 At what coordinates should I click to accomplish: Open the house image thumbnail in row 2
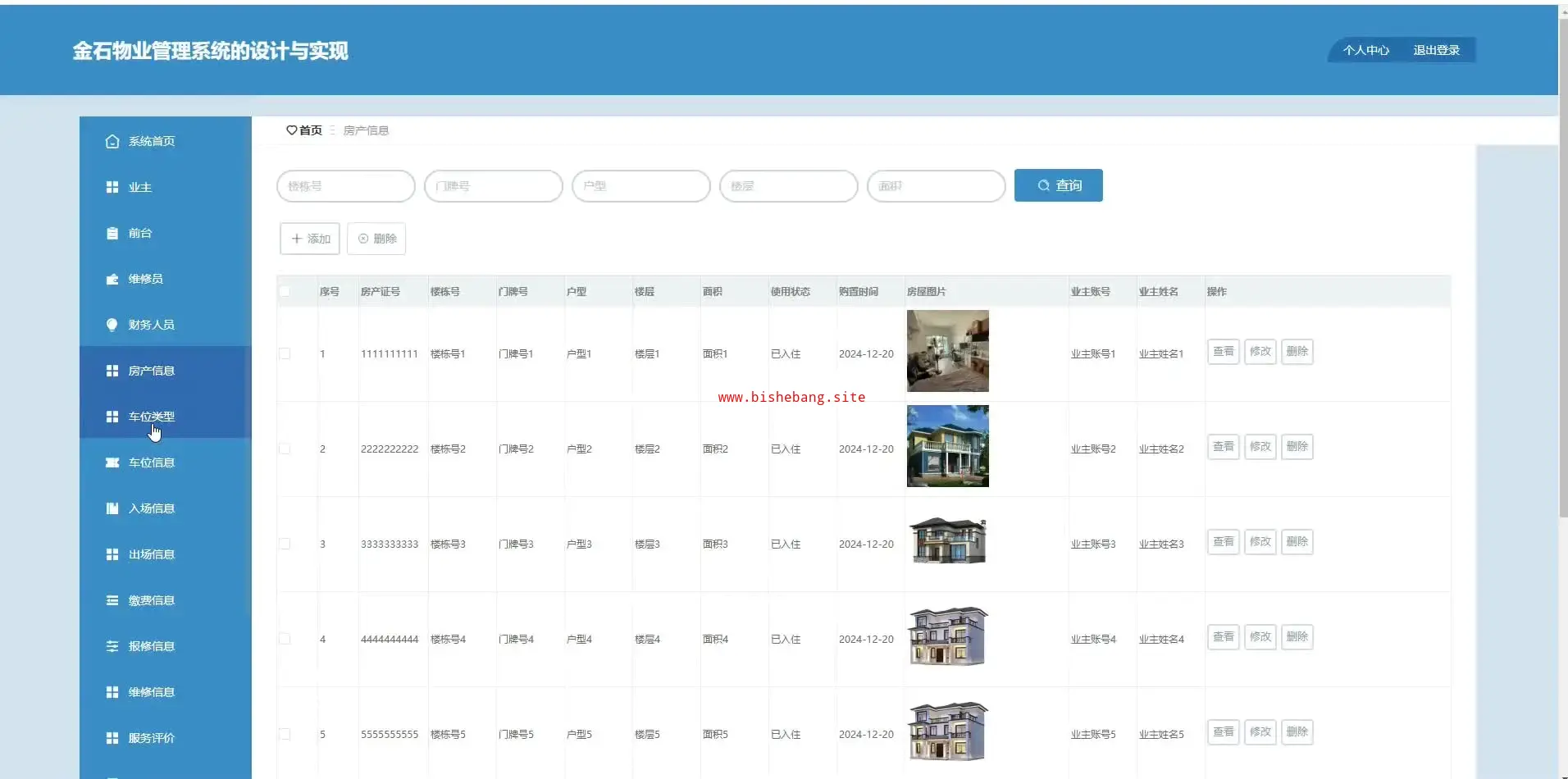[x=947, y=446]
